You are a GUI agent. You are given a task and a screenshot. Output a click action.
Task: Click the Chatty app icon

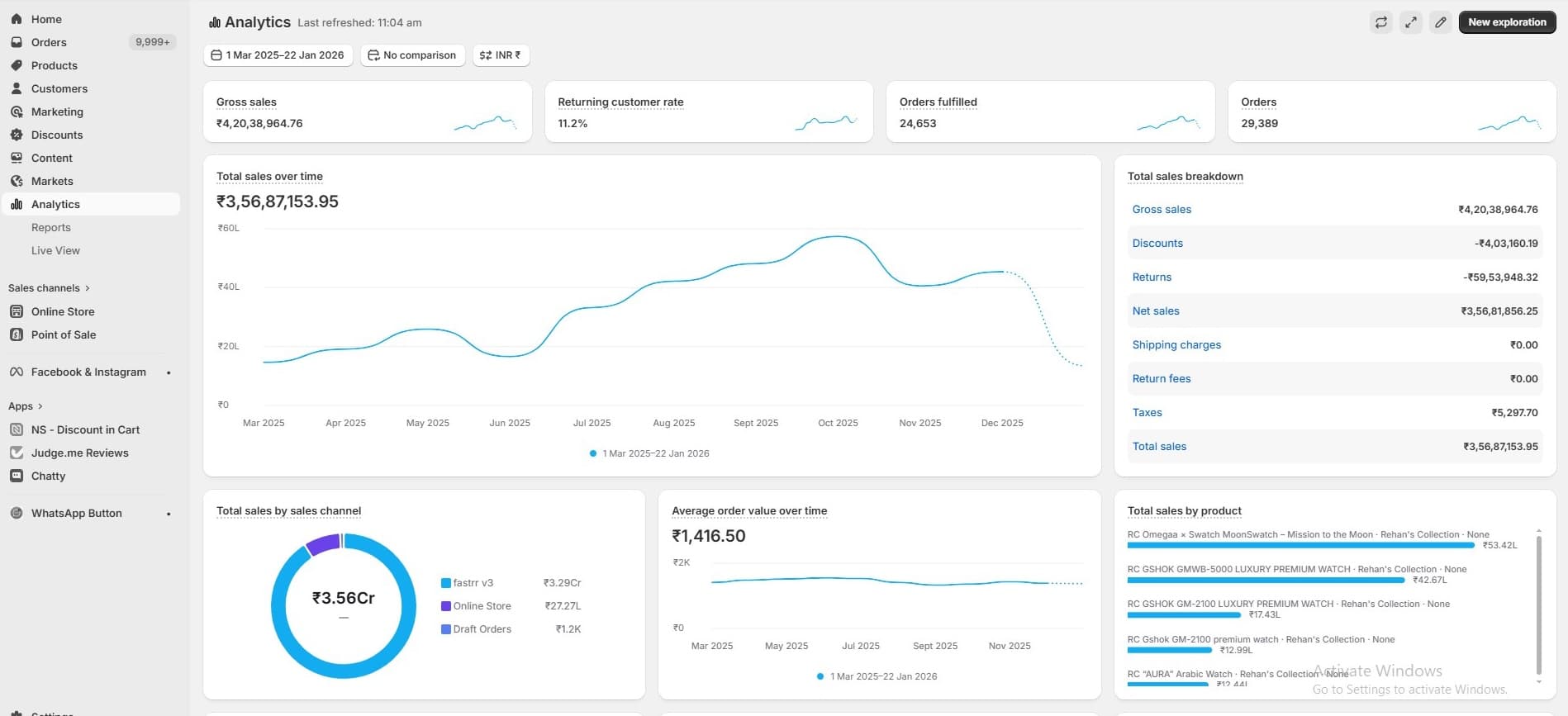[17, 476]
